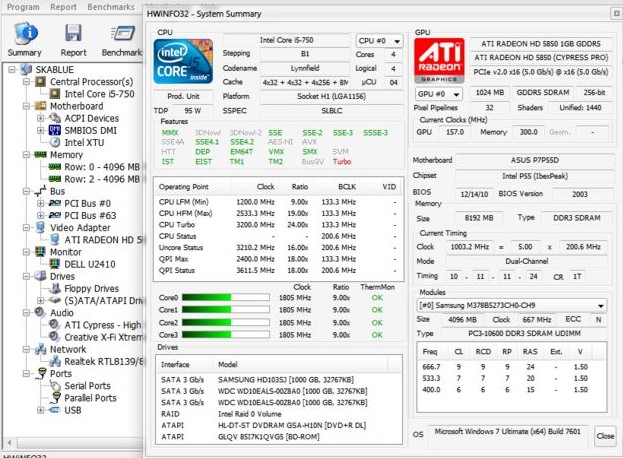Click the Core3 usage bar
The height and width of the screenshot is (458, 623).
click(x=226, y=335)
